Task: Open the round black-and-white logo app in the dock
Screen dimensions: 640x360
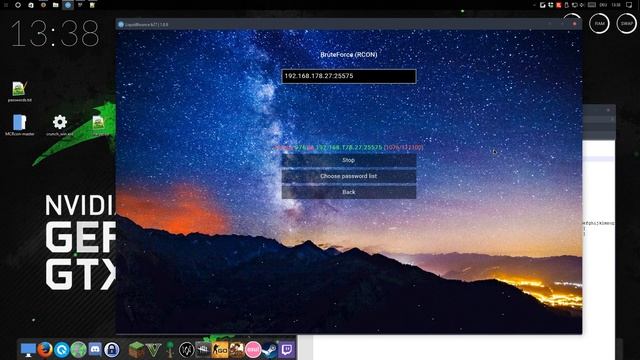Action: tap(187, 350)
